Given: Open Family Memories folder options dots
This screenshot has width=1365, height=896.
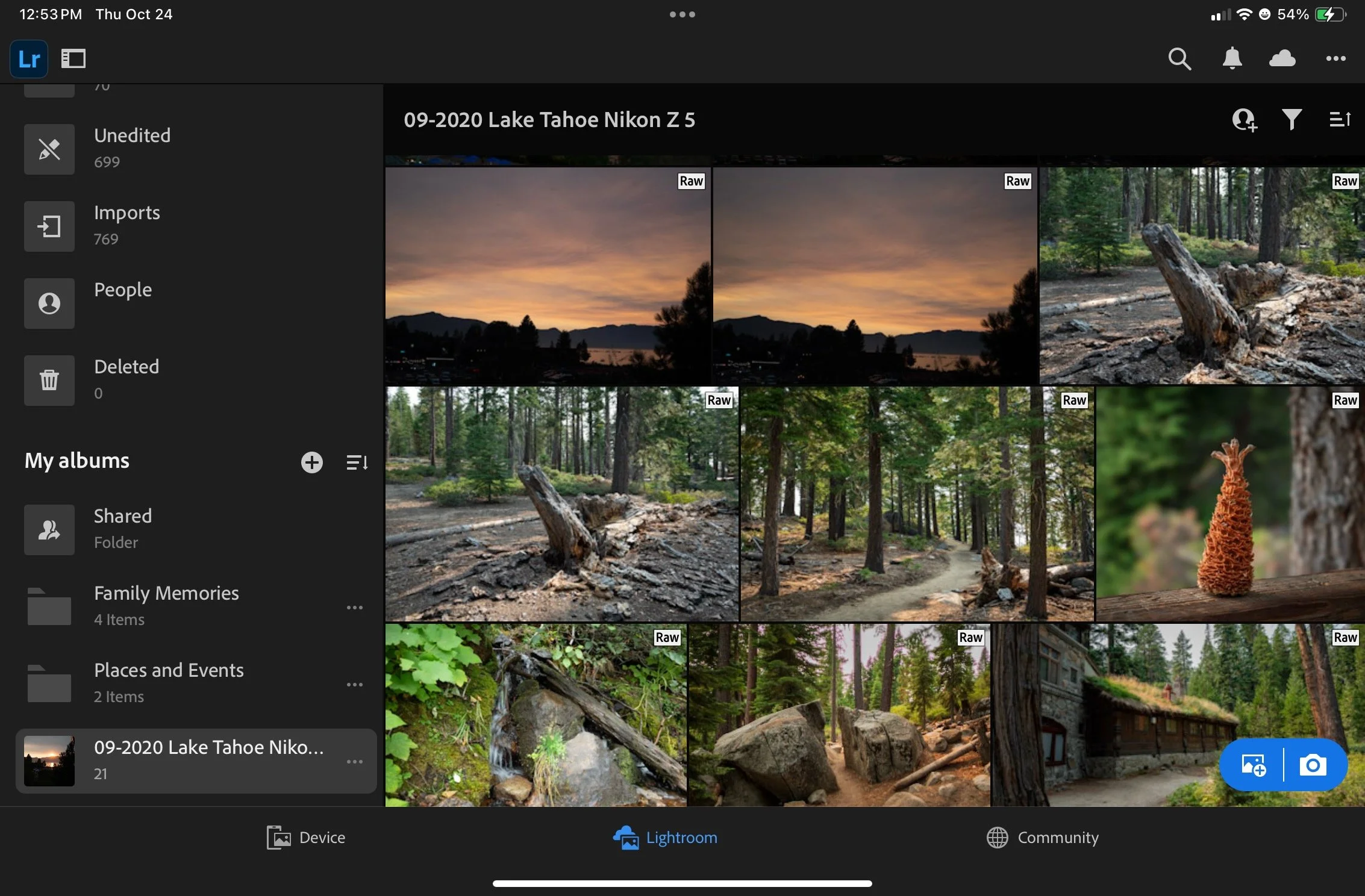Looking at the screenshot, I should point(355,608).
